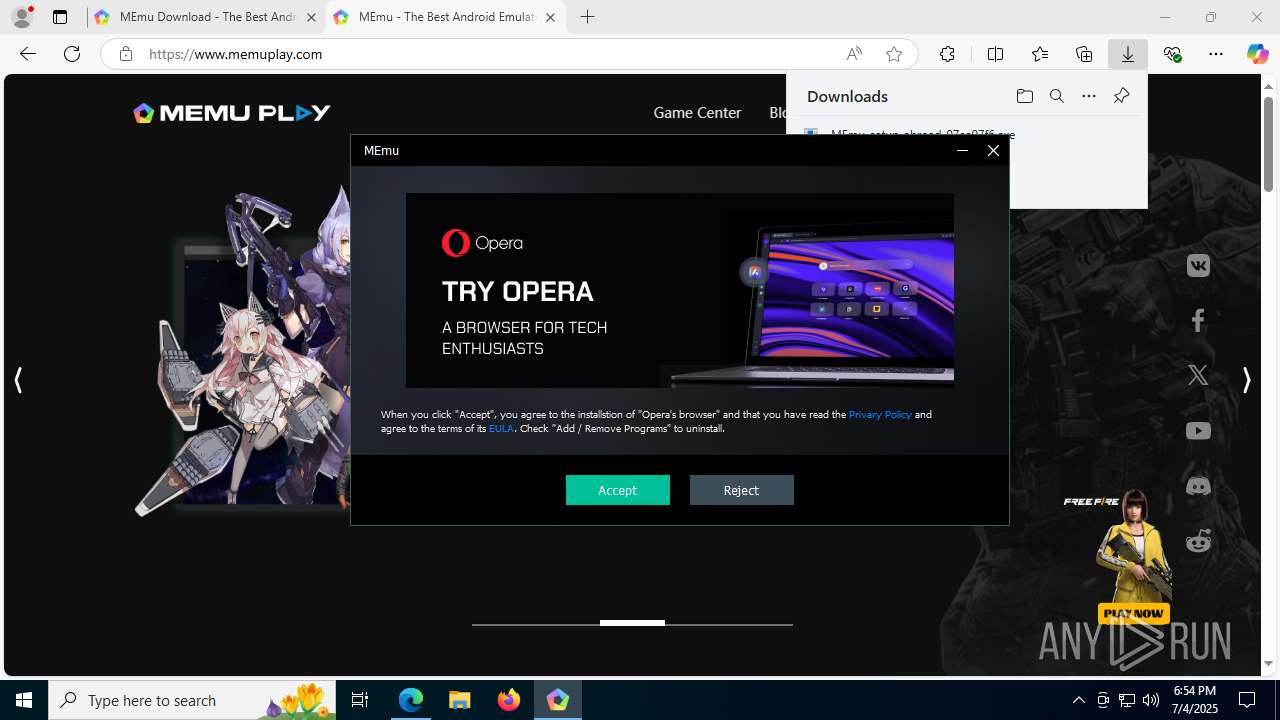Open the VK social icon
This screenshot has width=1280, height=720.
point(1198,266)
